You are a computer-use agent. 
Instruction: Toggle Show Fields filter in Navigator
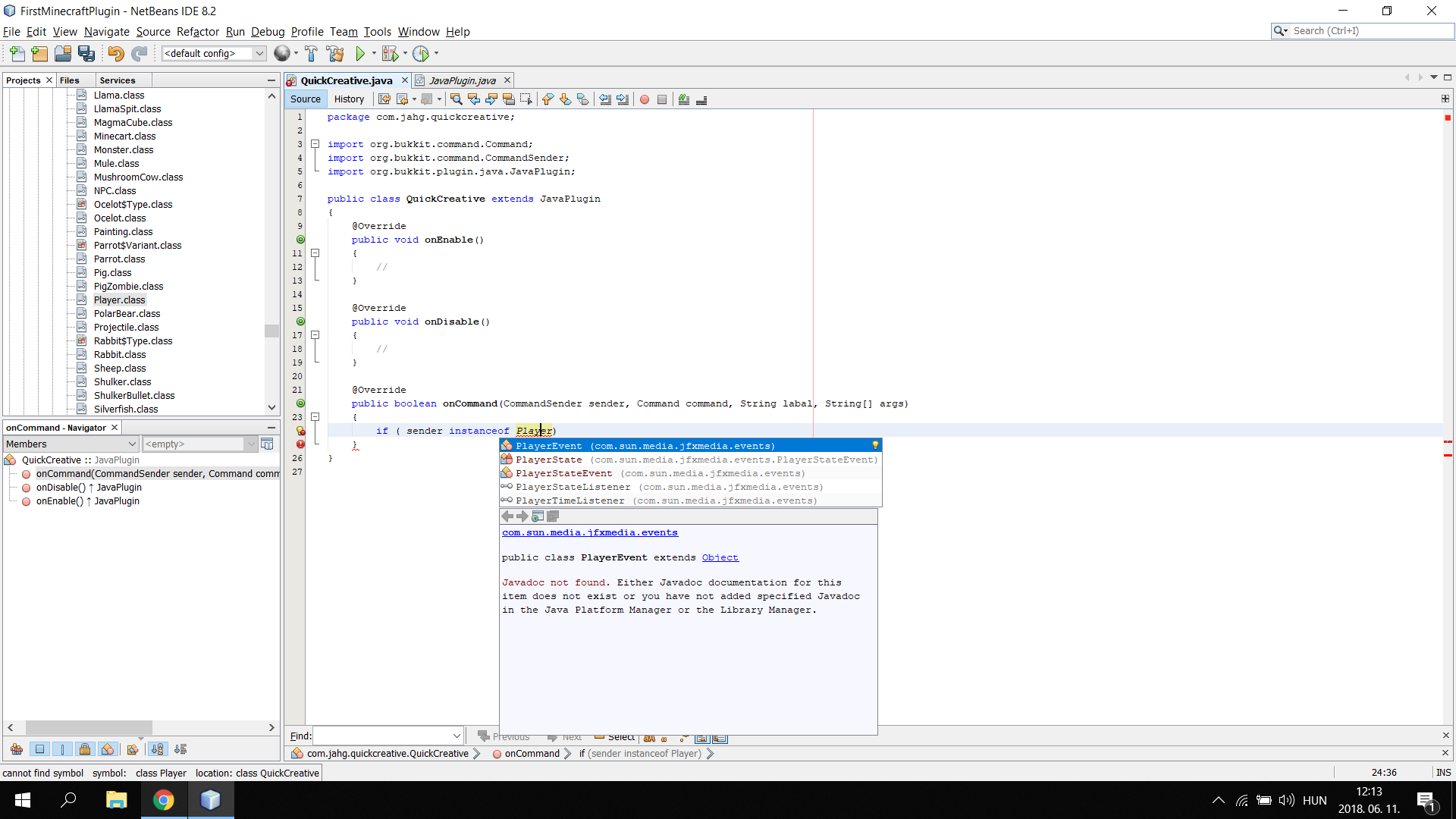tap(39, 749)
